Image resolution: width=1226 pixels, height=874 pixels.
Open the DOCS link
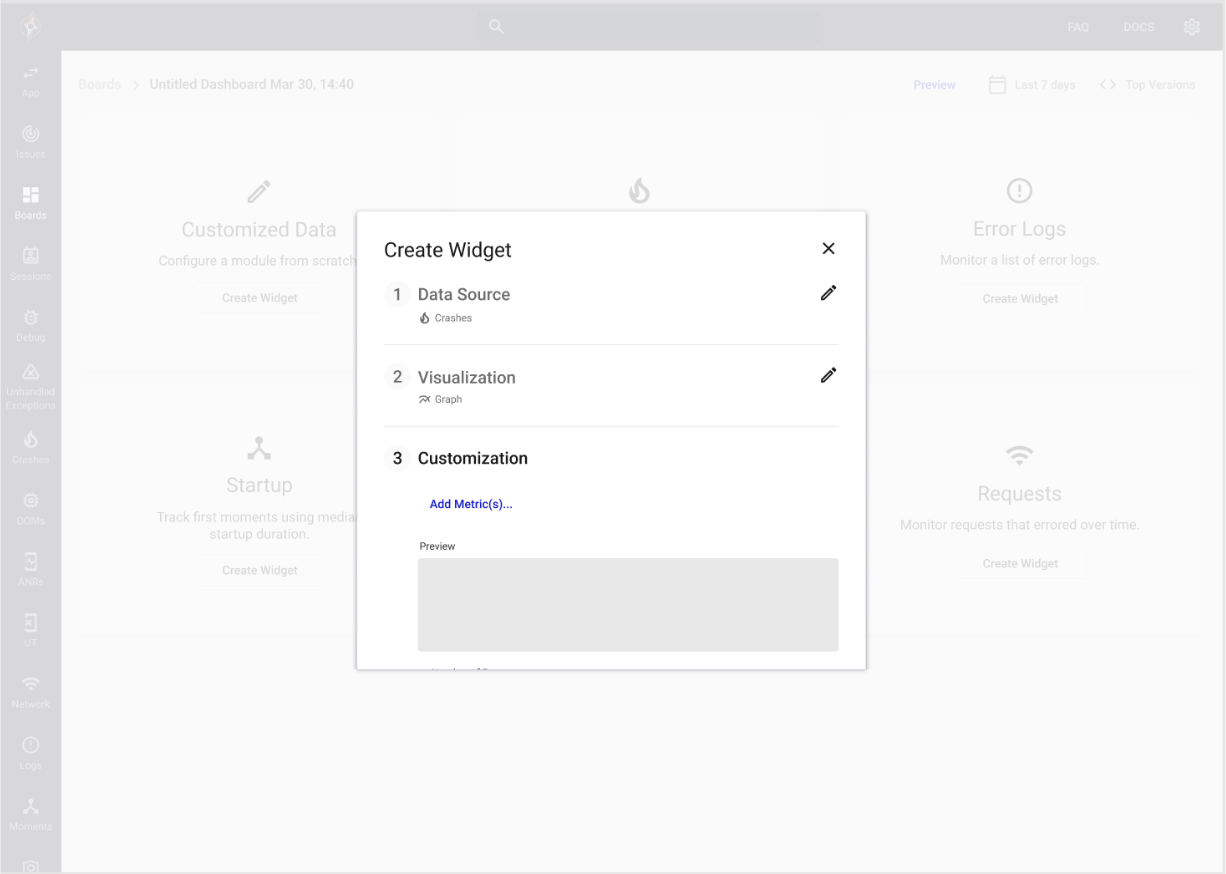[x=1139, y=27]
